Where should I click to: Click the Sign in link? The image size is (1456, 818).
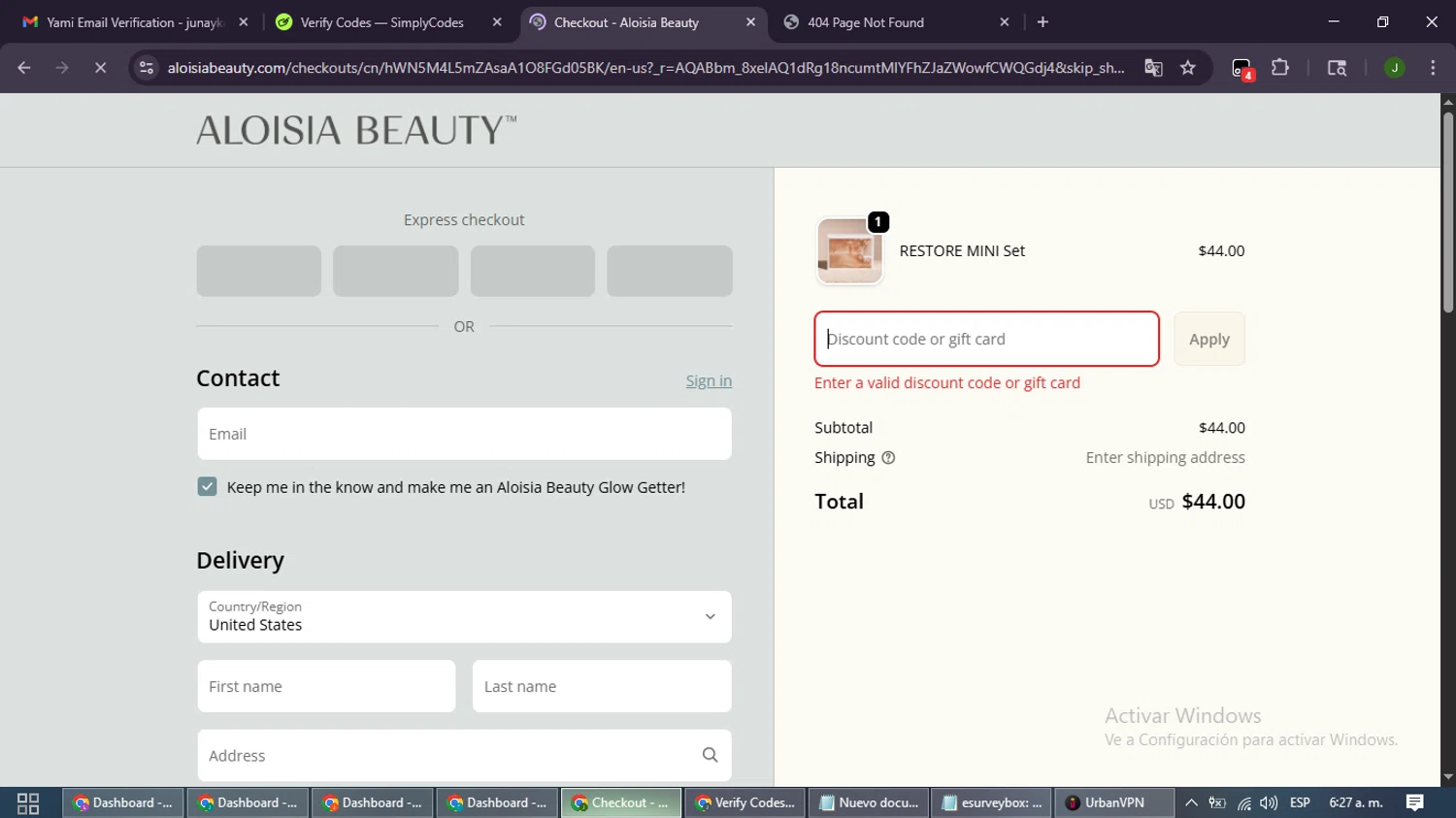709,380
